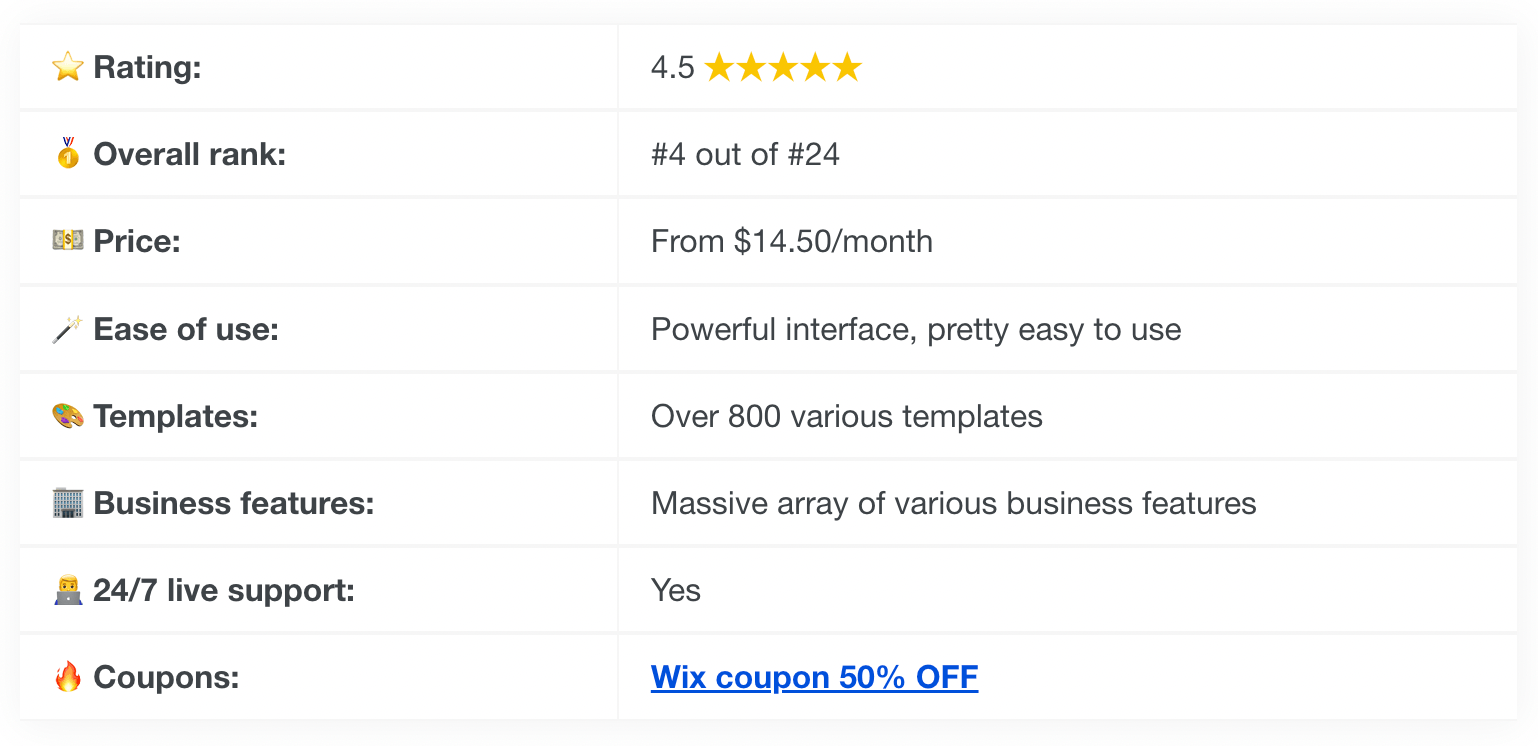Image resolution: width=1538 pixels, height=746 pixels.
Task: Click the Rating: row label
Action: tap(147, 68)
